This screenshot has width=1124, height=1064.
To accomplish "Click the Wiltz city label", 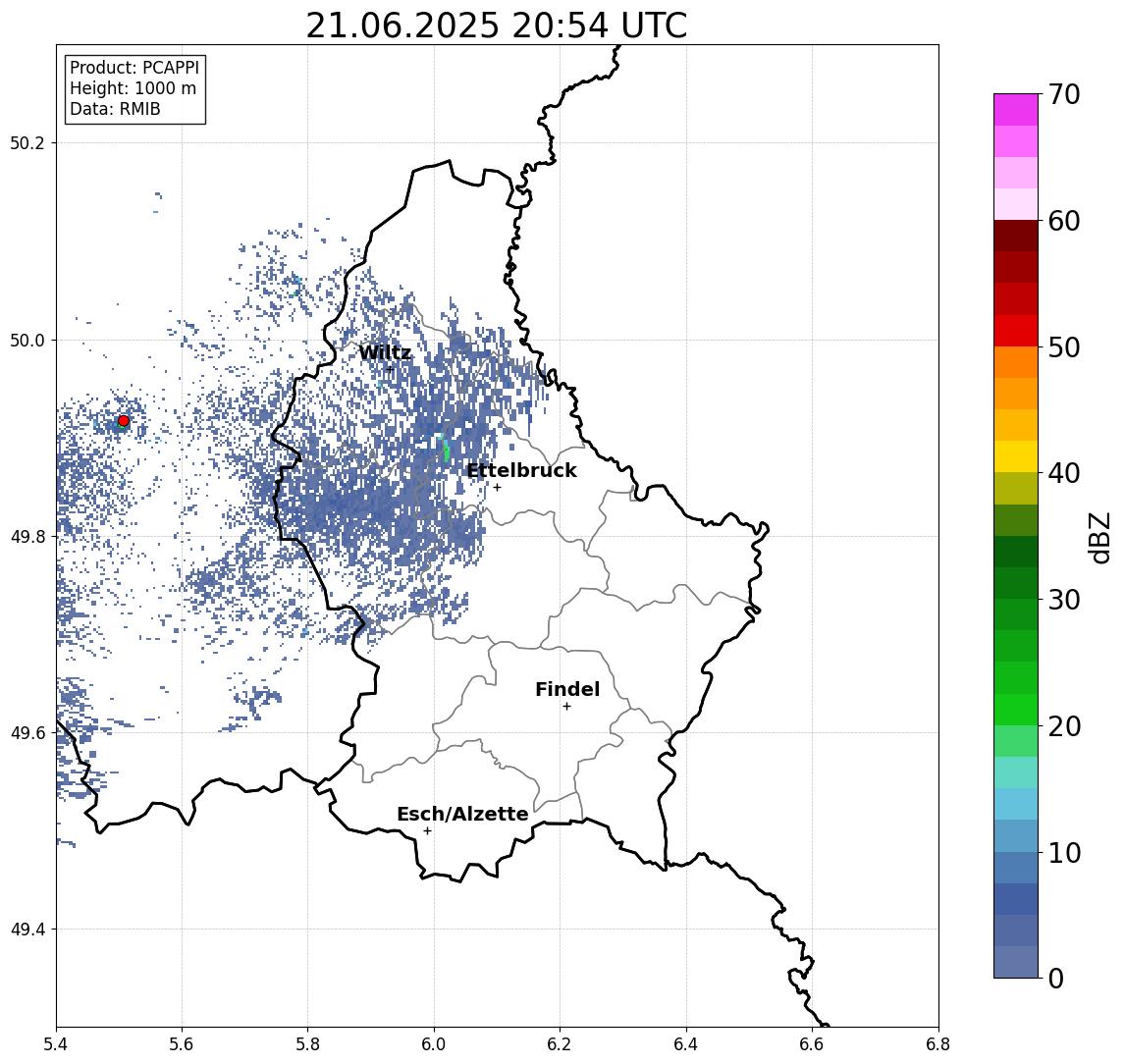I will tap(385, 352).
